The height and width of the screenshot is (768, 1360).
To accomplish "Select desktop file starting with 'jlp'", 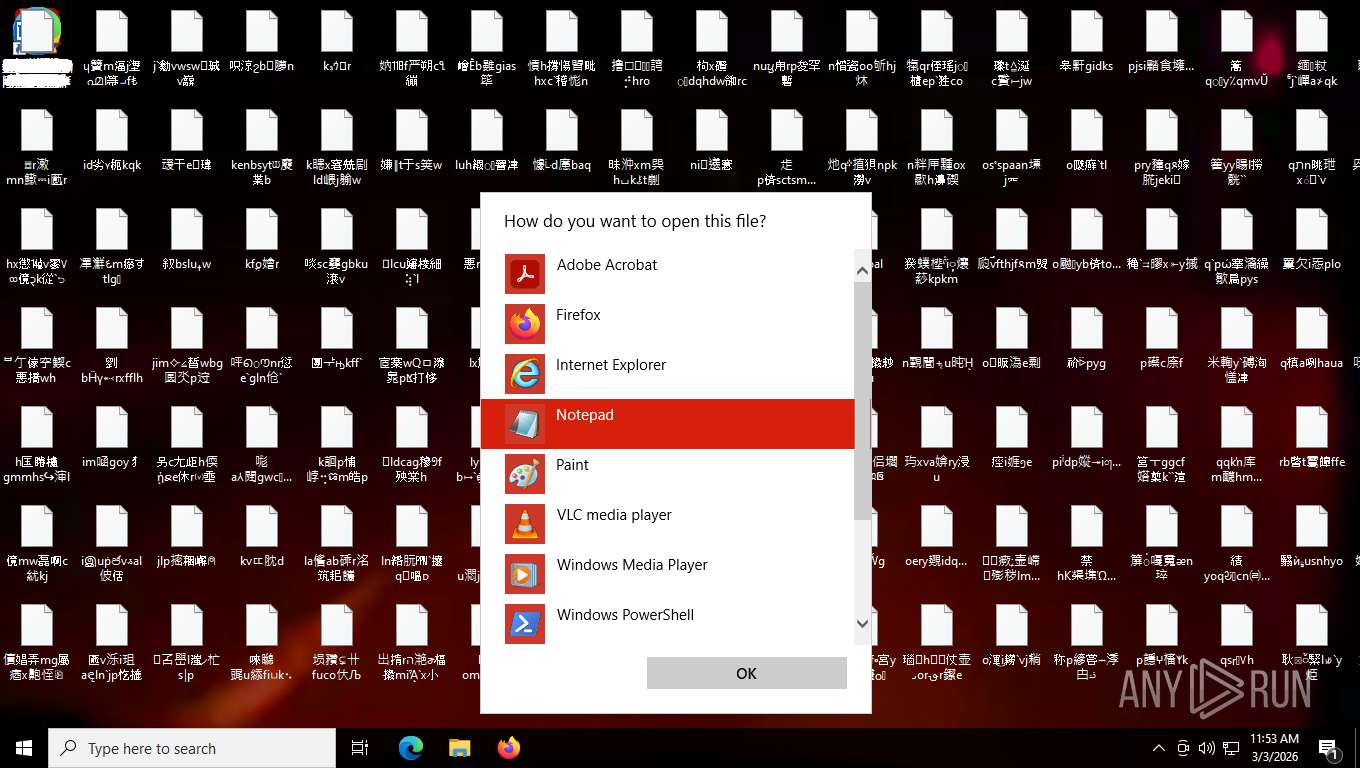I will (x=187, y=536).
